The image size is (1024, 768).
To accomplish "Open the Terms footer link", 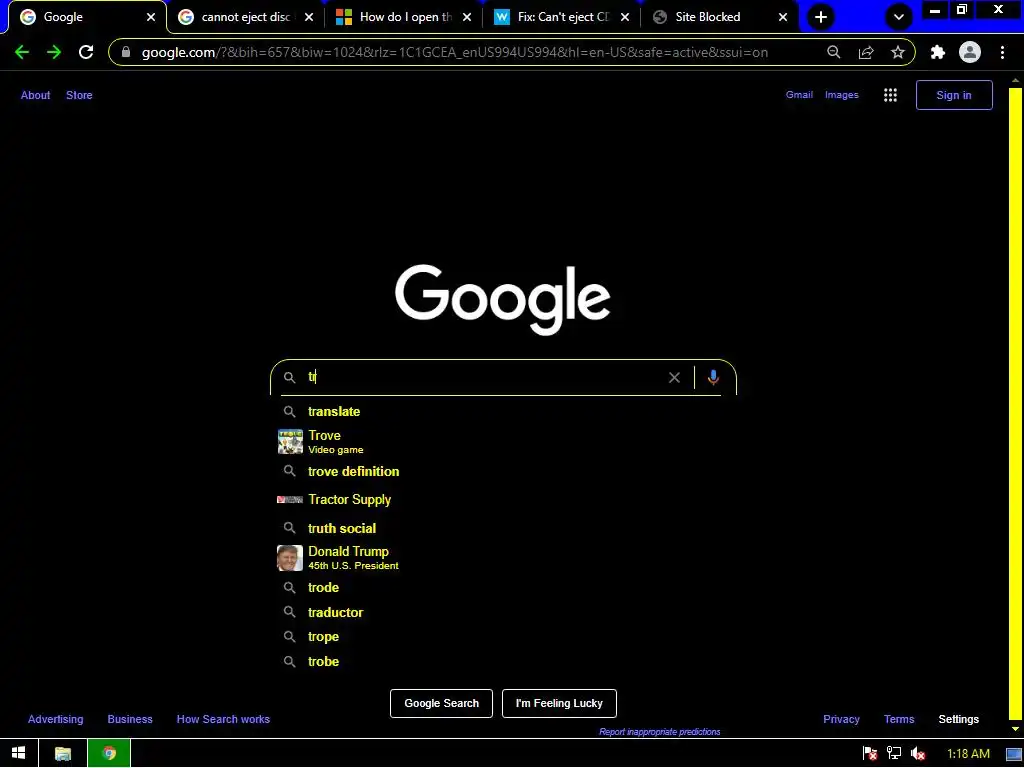I will pyautogui.click(x=899, y=719).
